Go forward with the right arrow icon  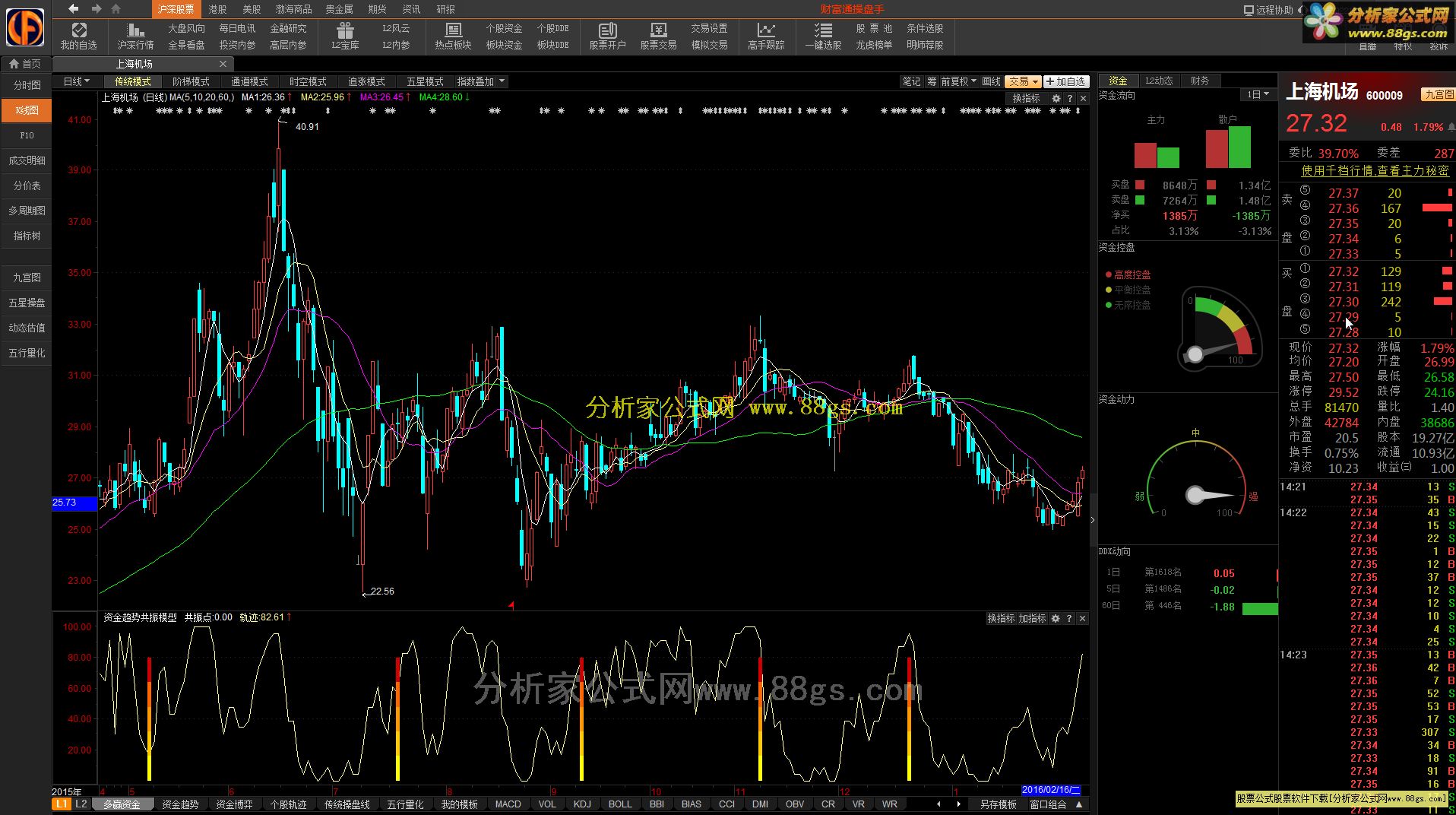[97, 8]
